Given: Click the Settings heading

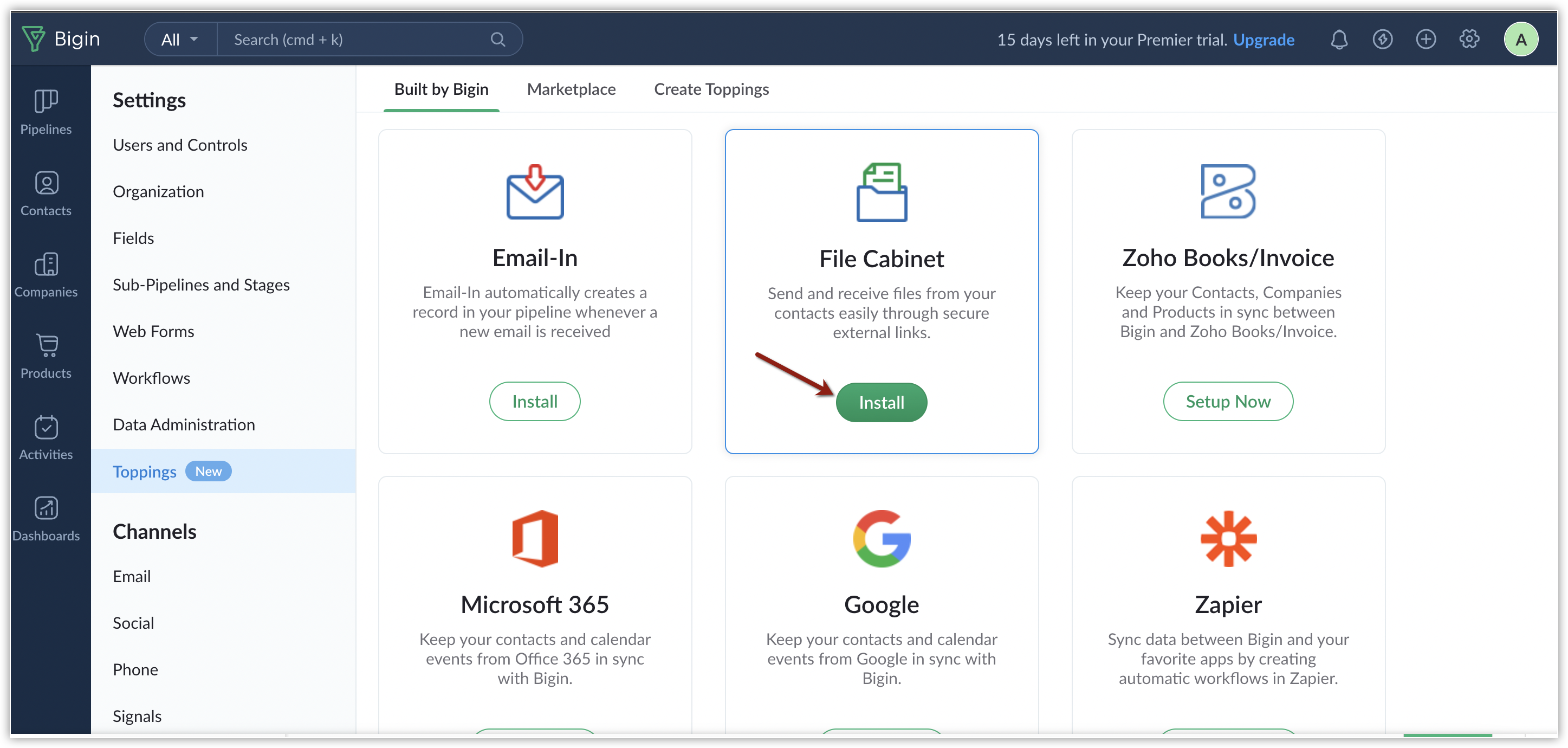Looking at the screenshot, I should click(149, 100).
